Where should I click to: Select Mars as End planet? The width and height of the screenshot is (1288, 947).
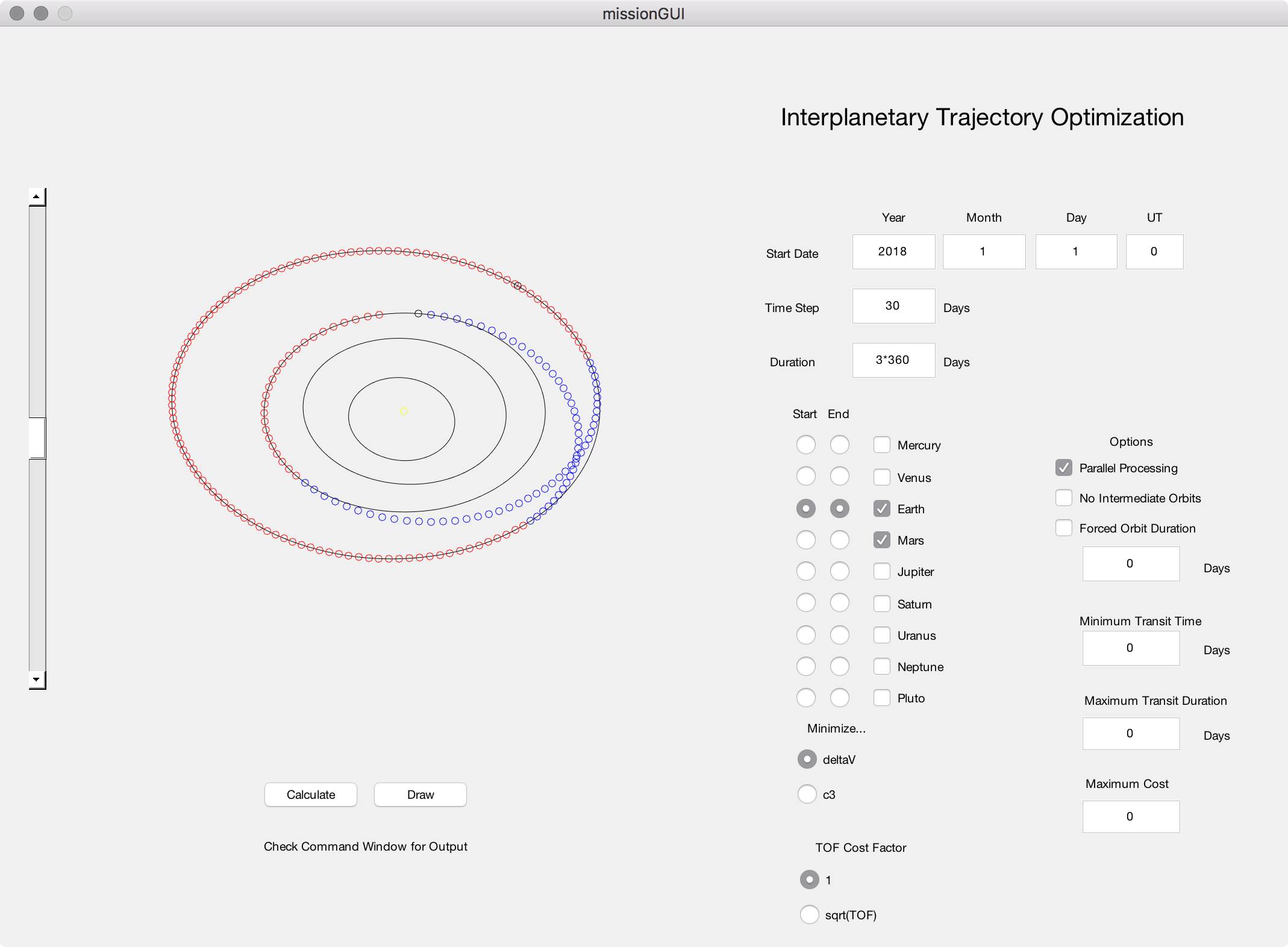point(842,539)
